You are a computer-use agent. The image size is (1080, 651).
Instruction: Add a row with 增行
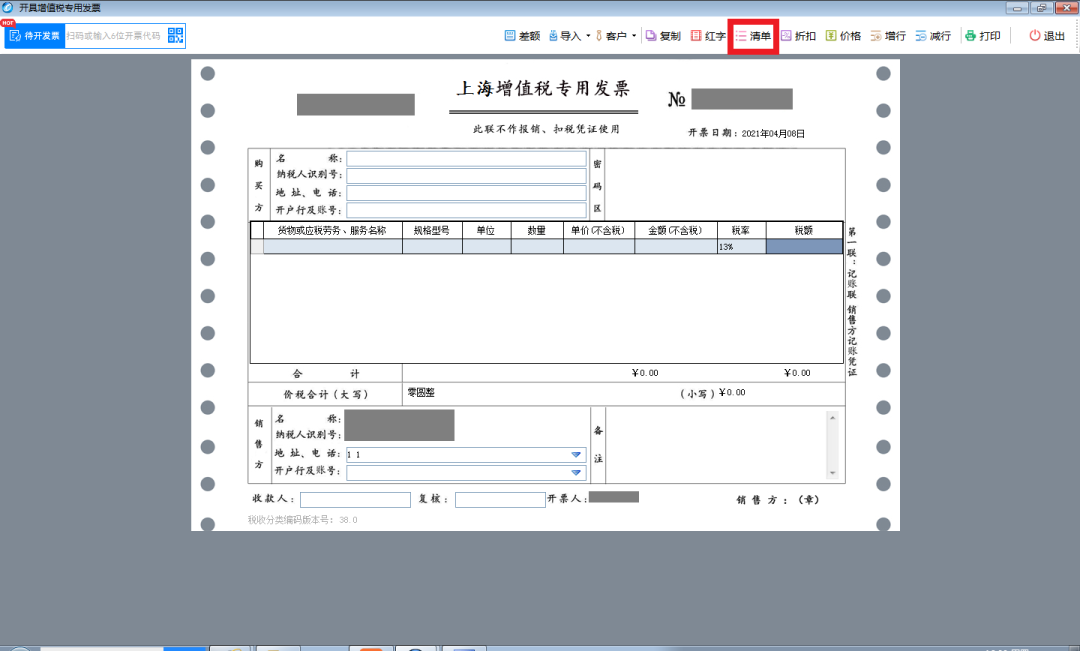pos(888,36)
